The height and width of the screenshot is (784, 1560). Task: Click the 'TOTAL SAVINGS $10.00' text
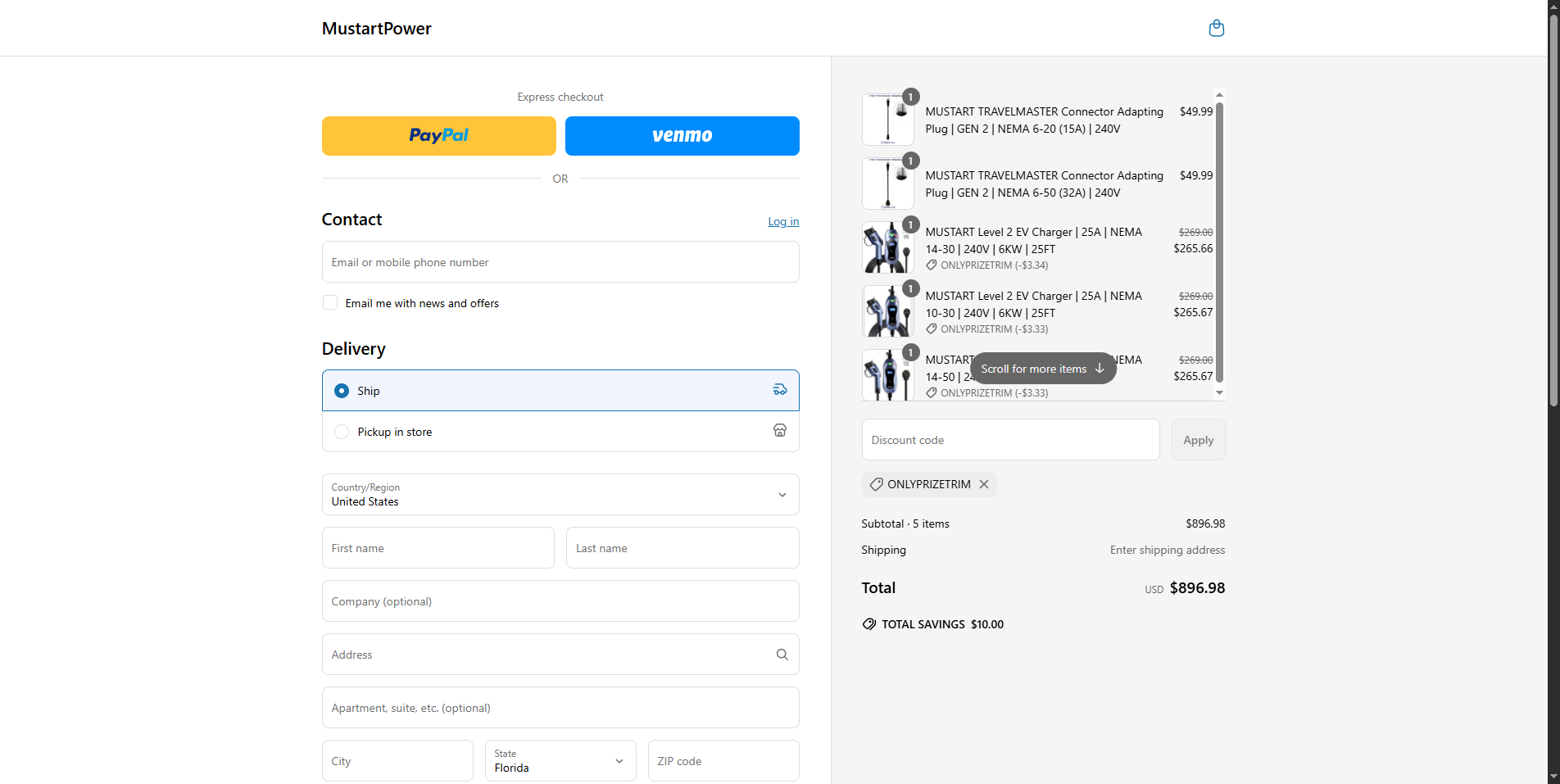point(942,624)
